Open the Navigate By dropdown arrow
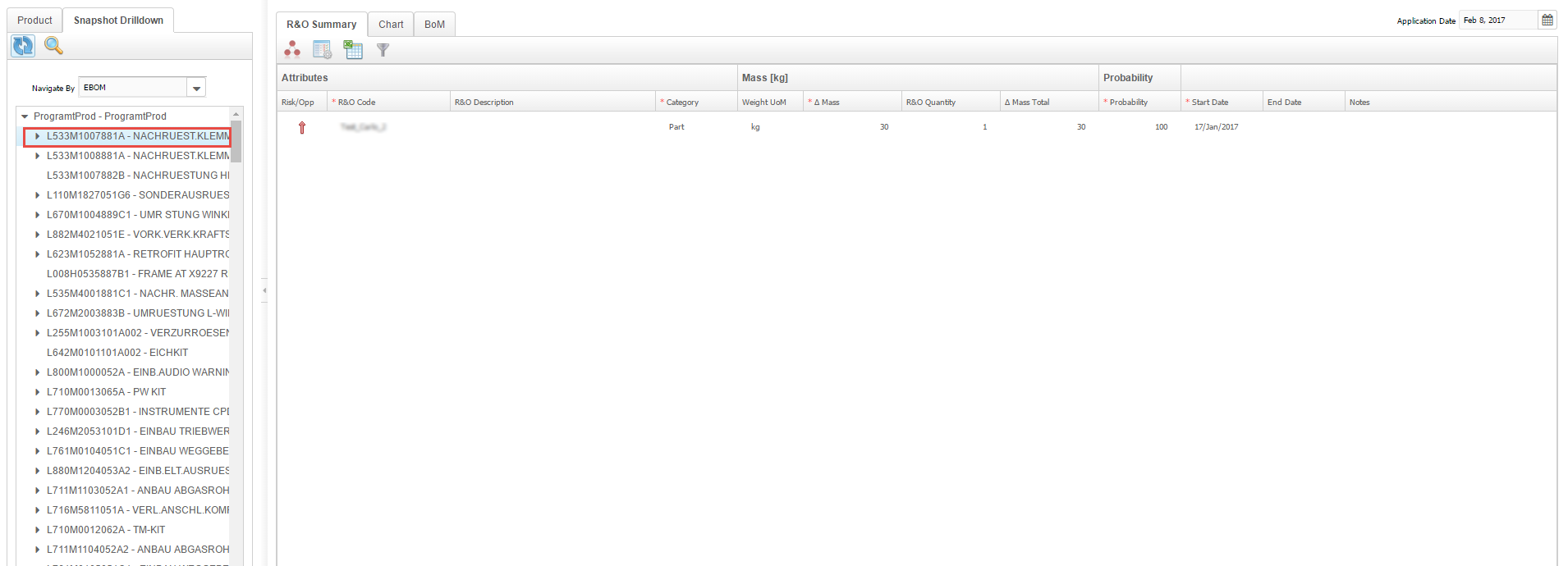This screenshot has height=566, width=1568. (x=196, y=88)
